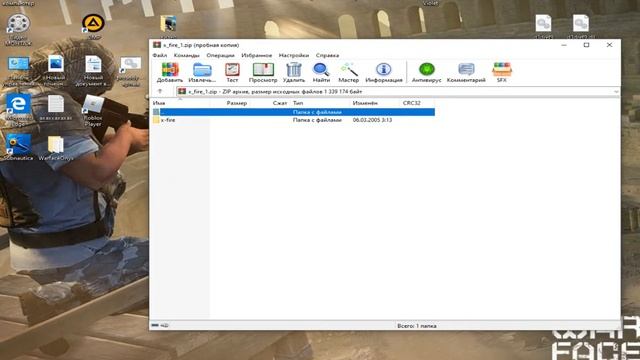
Task: Click 'Папка с файлами' in x-fire row
Action: pos(317,120)
